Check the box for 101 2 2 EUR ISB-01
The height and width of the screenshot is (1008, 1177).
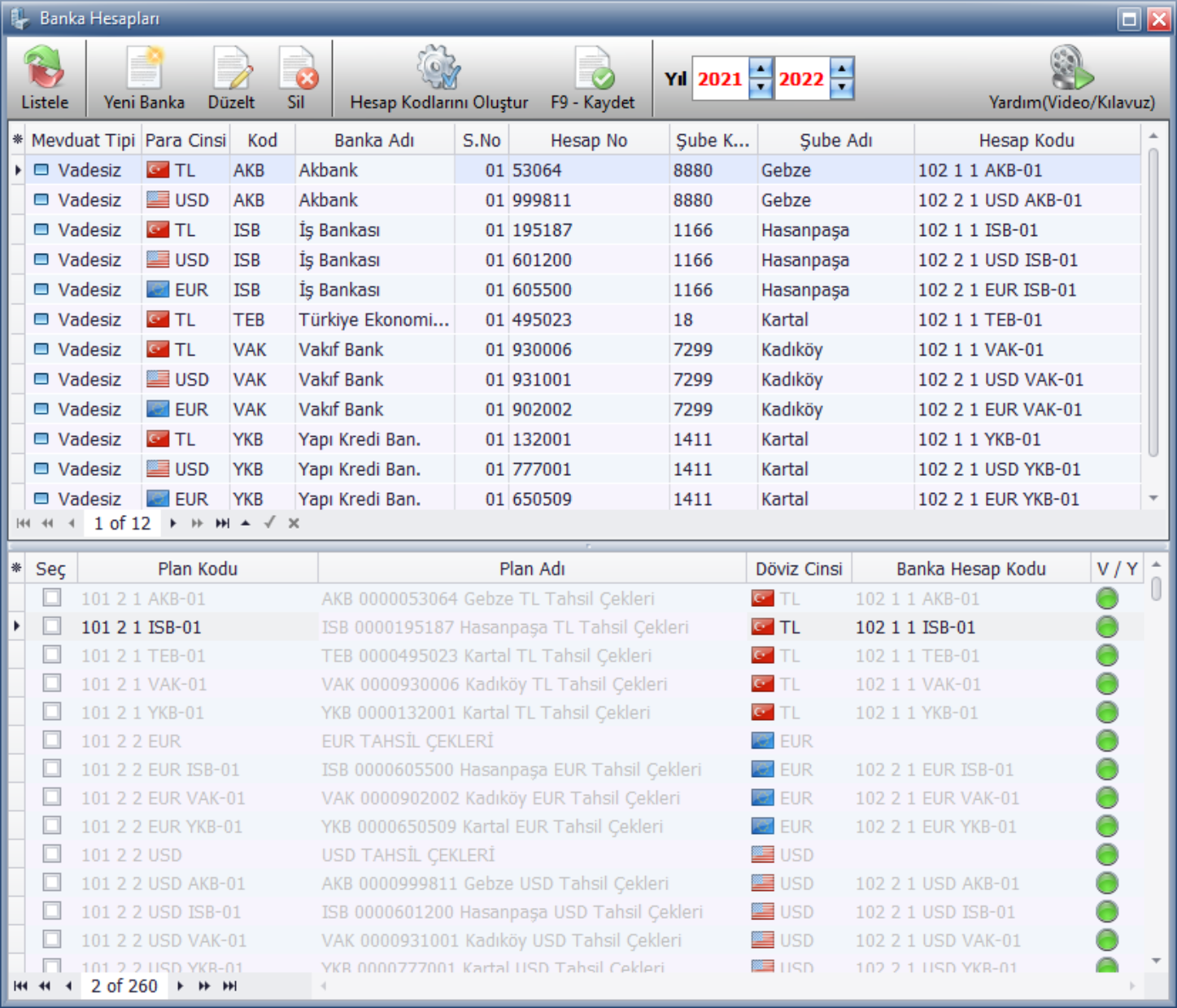52,769
